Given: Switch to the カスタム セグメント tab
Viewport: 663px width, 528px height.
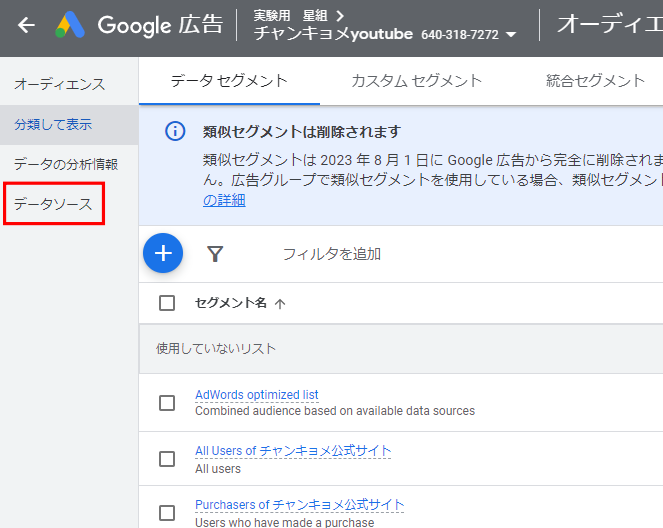Looking at the screenshot, I should click(416, 81).
